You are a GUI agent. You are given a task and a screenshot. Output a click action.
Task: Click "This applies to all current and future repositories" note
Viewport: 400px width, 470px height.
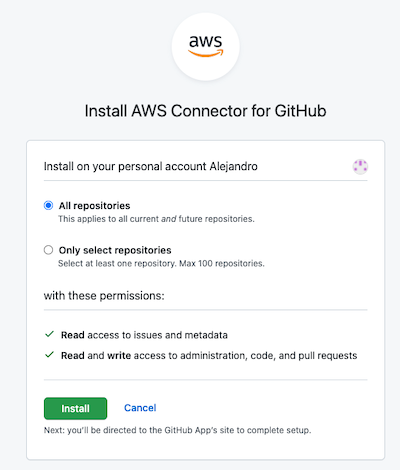[156, 219]
